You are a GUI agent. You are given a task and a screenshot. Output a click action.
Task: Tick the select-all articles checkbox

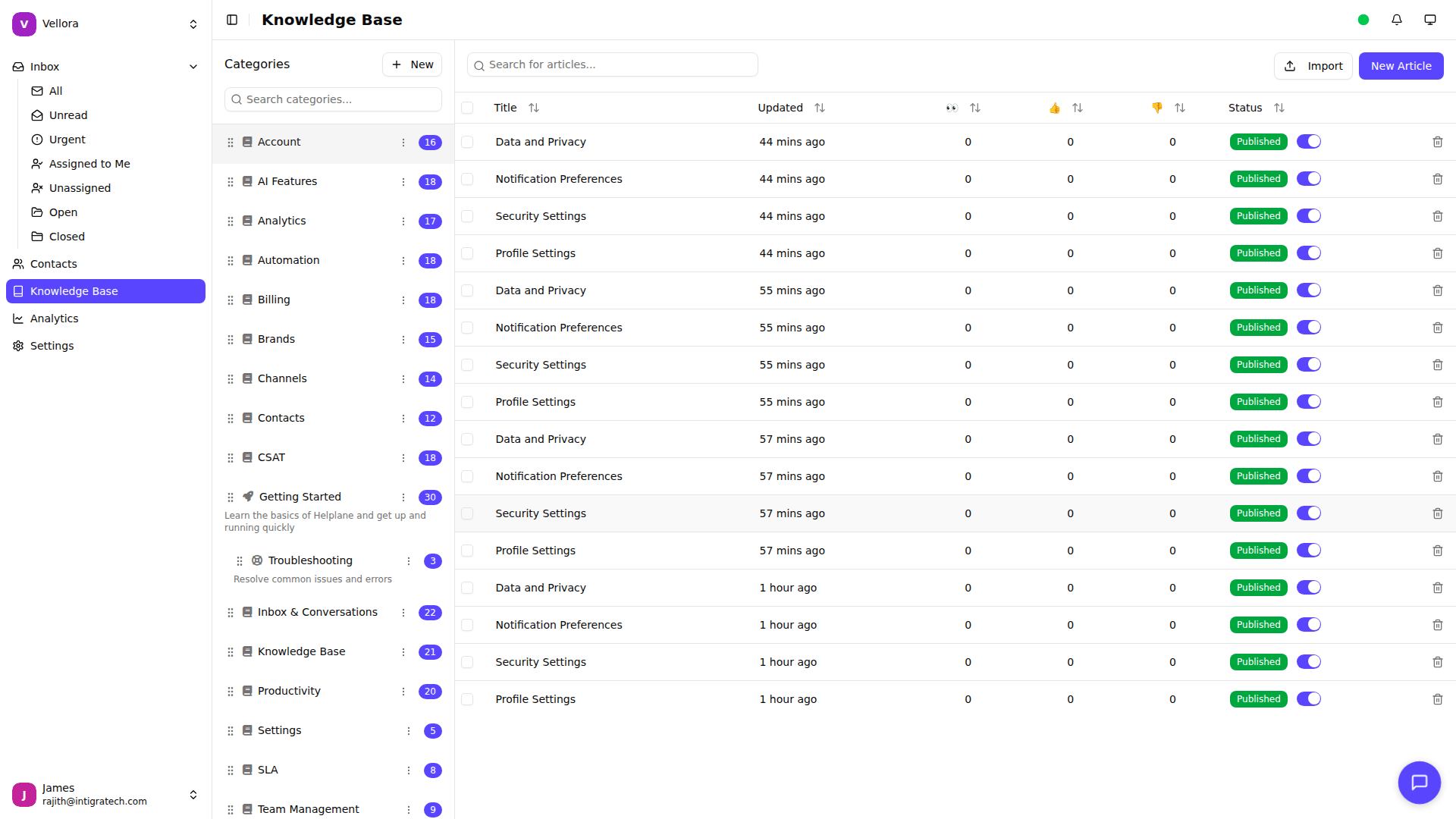[467, 108]
